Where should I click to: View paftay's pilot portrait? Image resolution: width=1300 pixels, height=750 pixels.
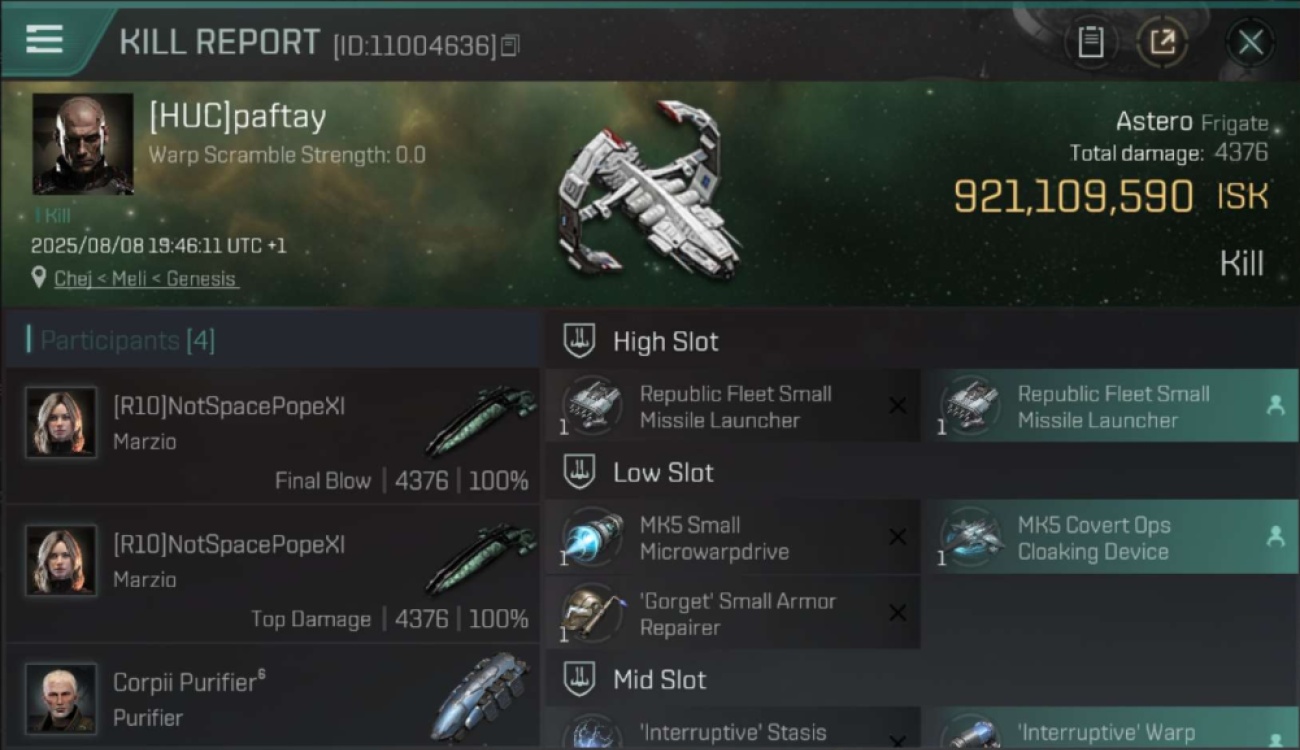tap(83, 144)
